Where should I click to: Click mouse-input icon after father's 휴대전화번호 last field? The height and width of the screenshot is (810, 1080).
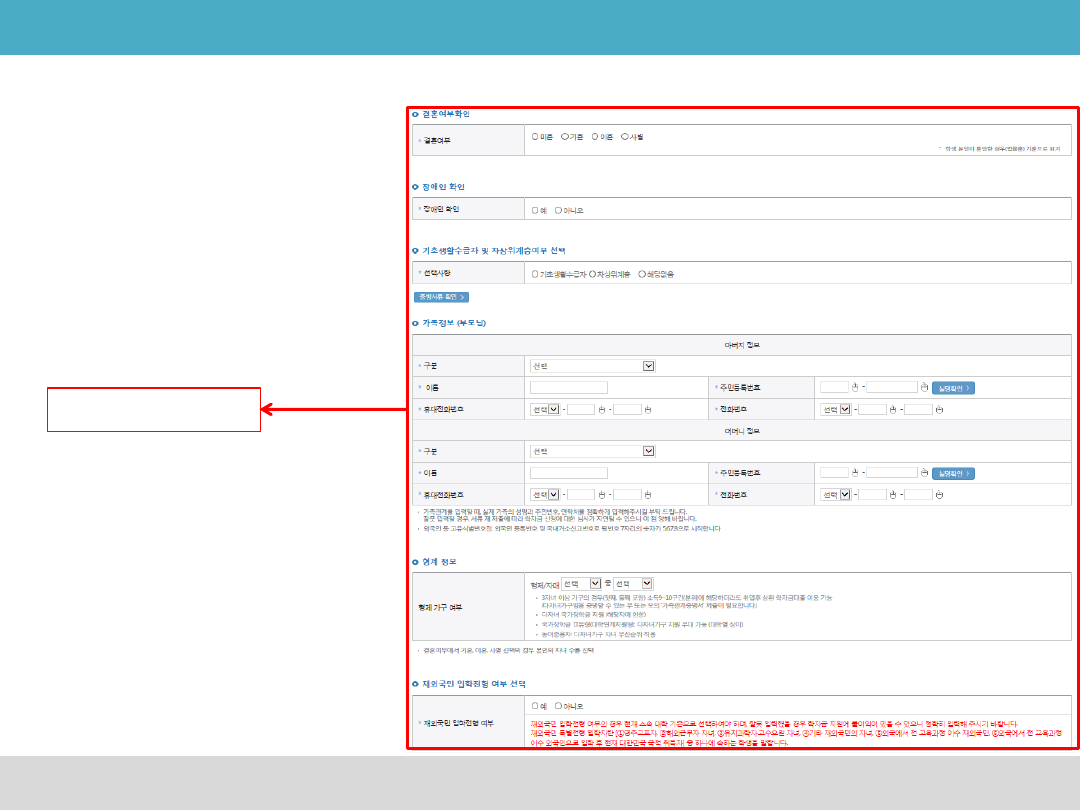(647, 409)
